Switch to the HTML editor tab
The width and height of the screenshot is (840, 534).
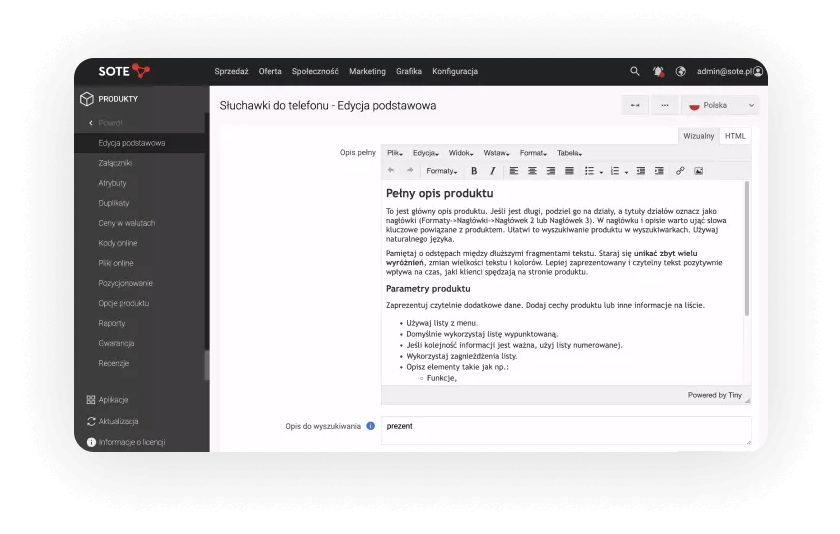(735, 136)
